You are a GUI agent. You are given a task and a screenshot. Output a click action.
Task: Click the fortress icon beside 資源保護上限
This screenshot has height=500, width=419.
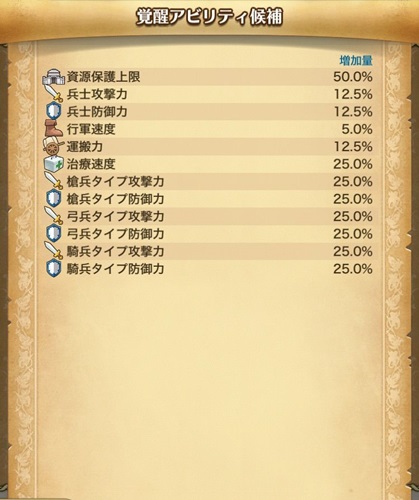click(x=53, y=77)
